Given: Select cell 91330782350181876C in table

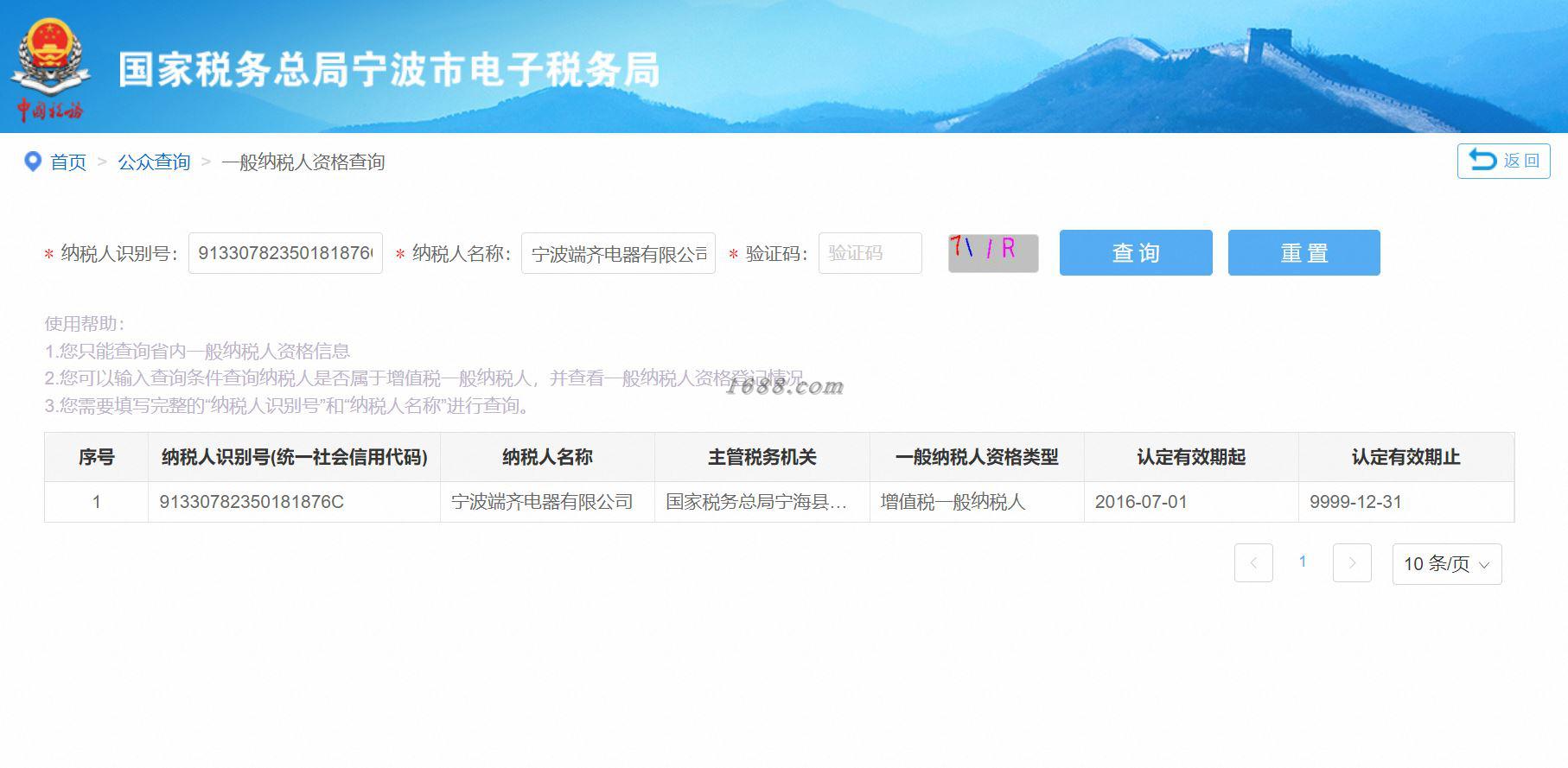Looking at the screenshot, I should point(294,502).
